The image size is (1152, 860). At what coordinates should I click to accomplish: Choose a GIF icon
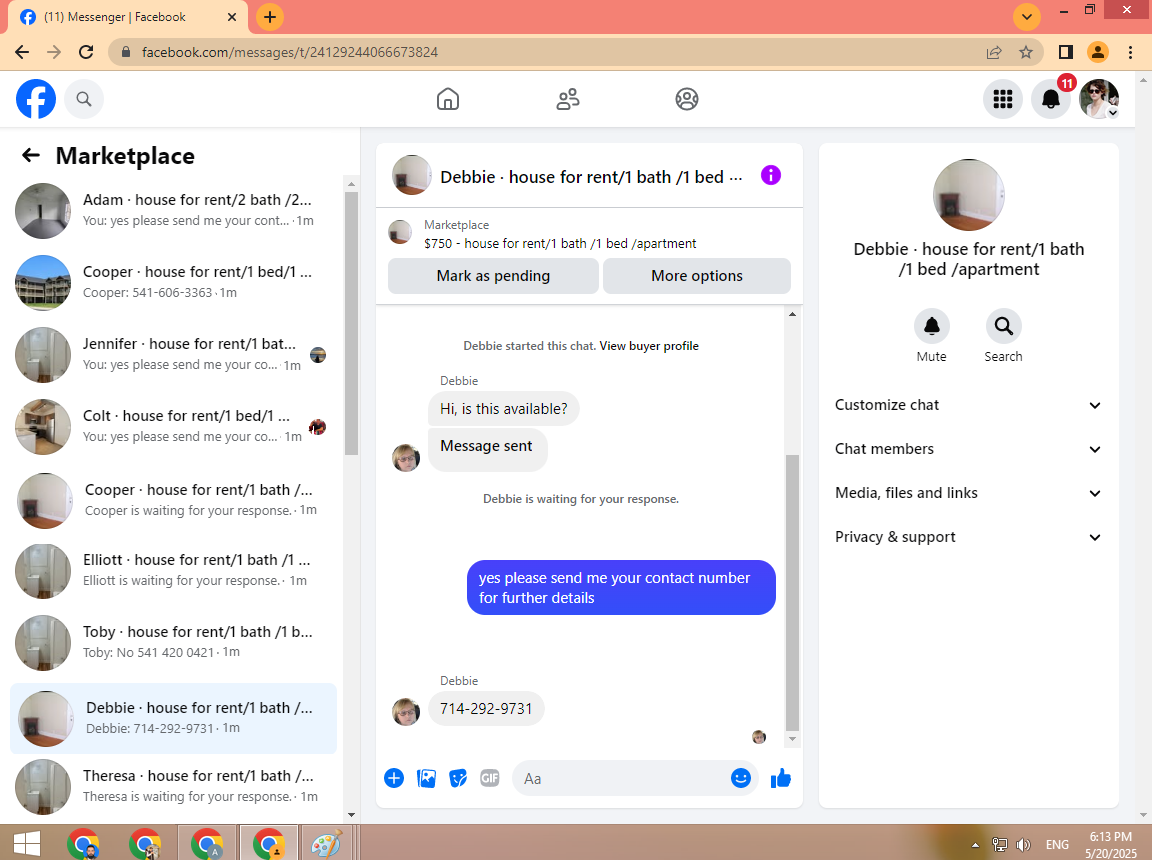(489, 778)
